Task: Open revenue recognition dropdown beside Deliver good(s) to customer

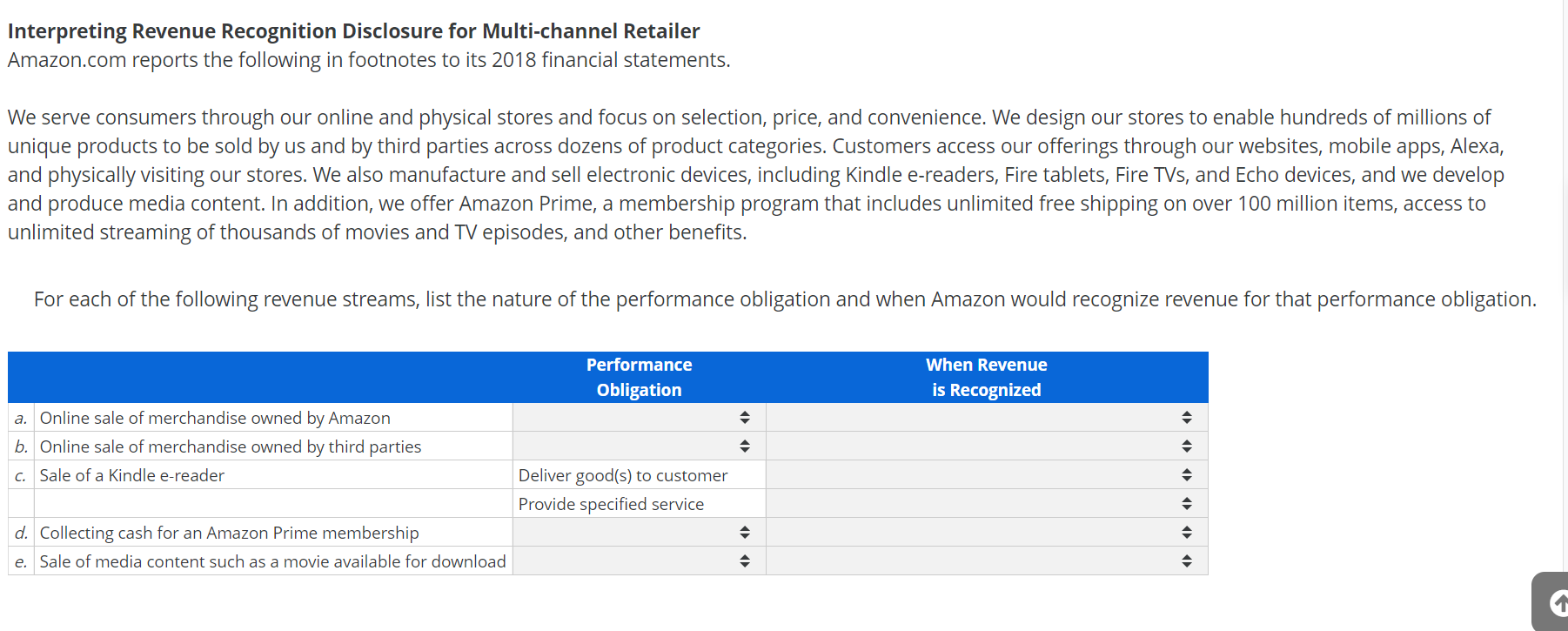Action: coord(1186,474)
